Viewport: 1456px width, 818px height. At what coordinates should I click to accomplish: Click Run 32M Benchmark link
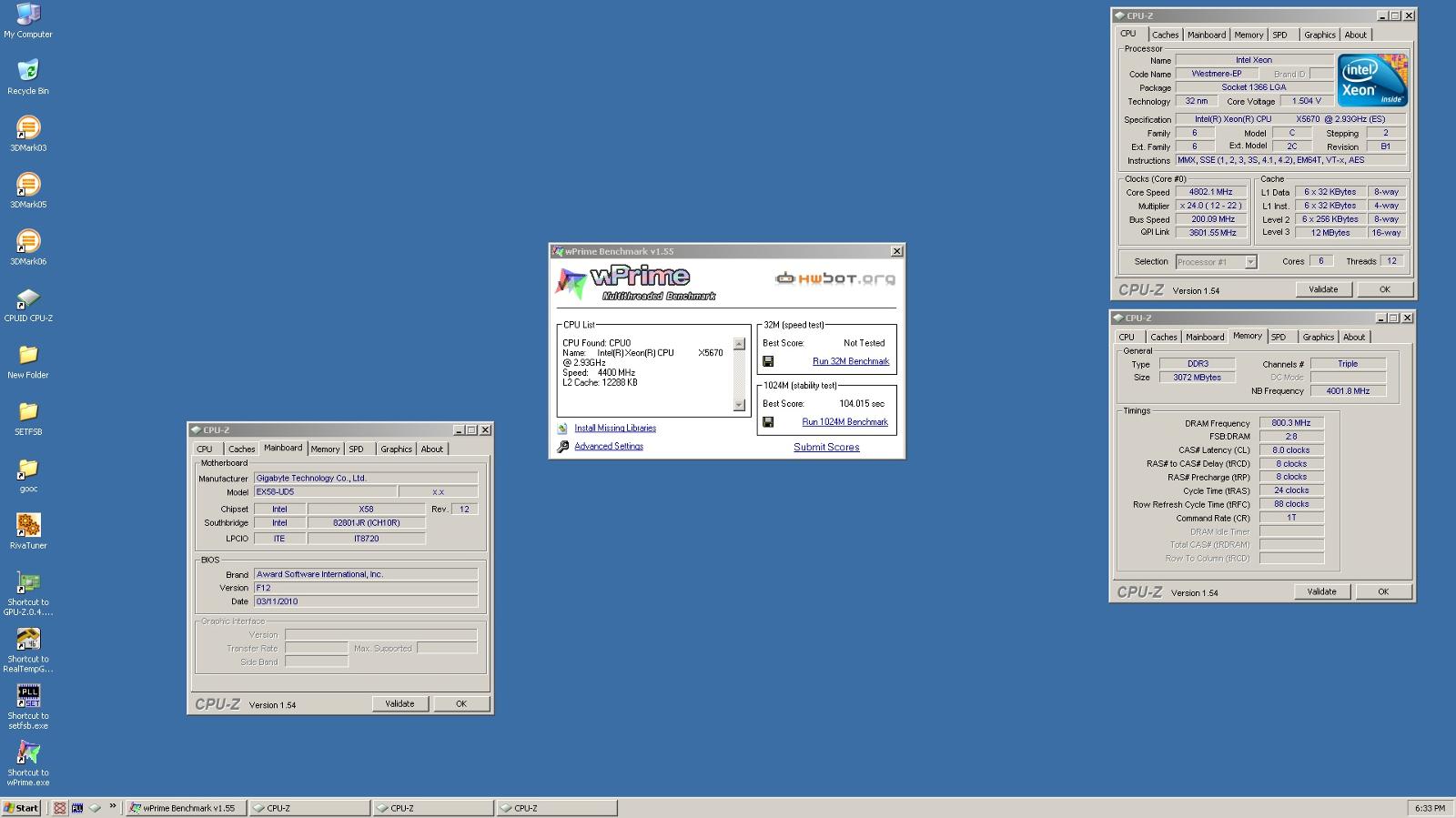click(851, 361)
